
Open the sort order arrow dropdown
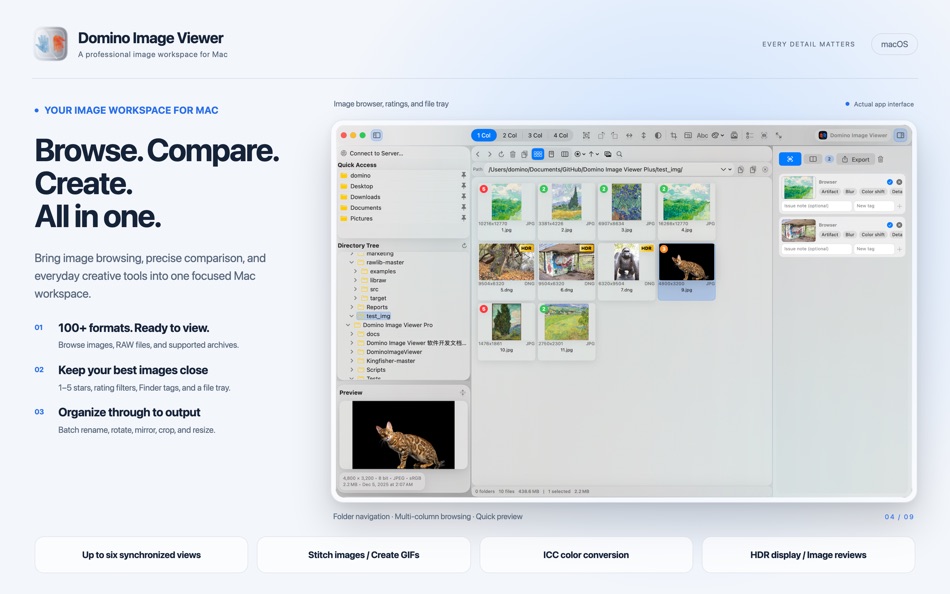coord(594,154)
